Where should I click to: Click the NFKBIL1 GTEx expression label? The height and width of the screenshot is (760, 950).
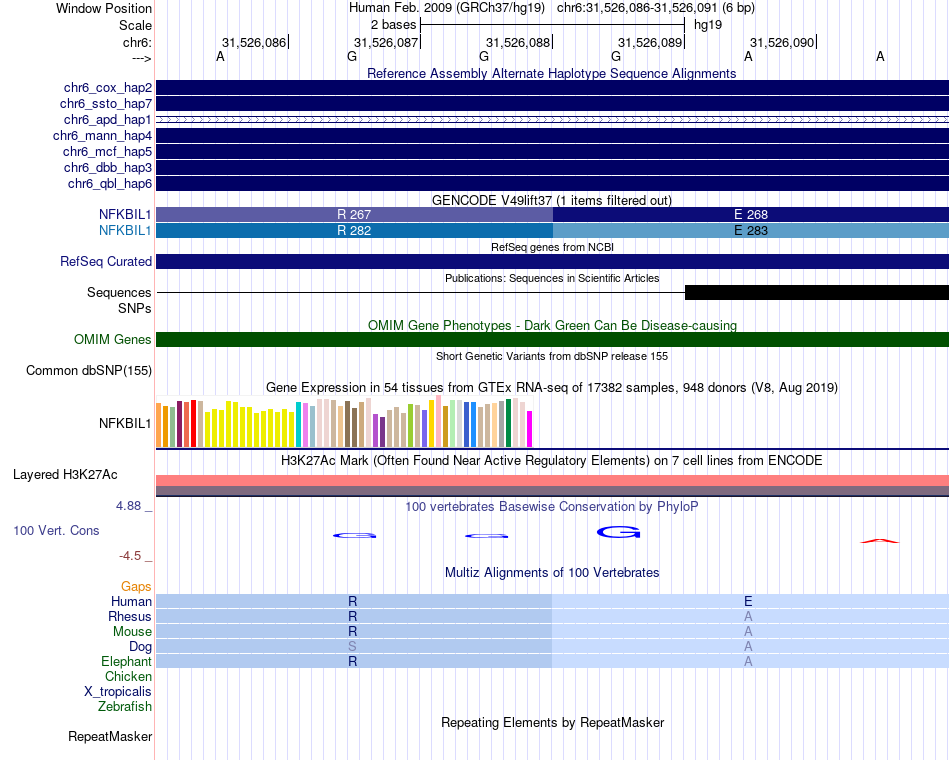(125, 423)
